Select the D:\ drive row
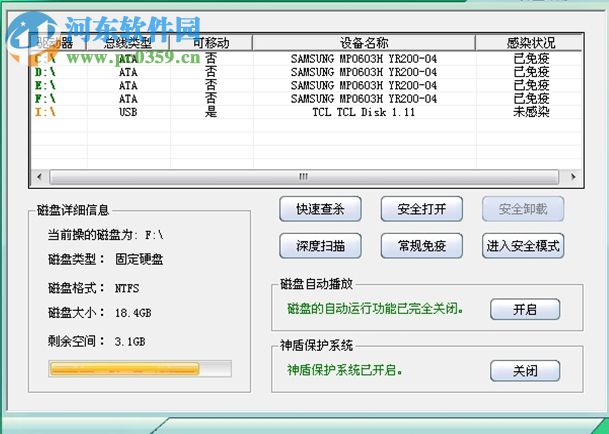 point(306,72)
